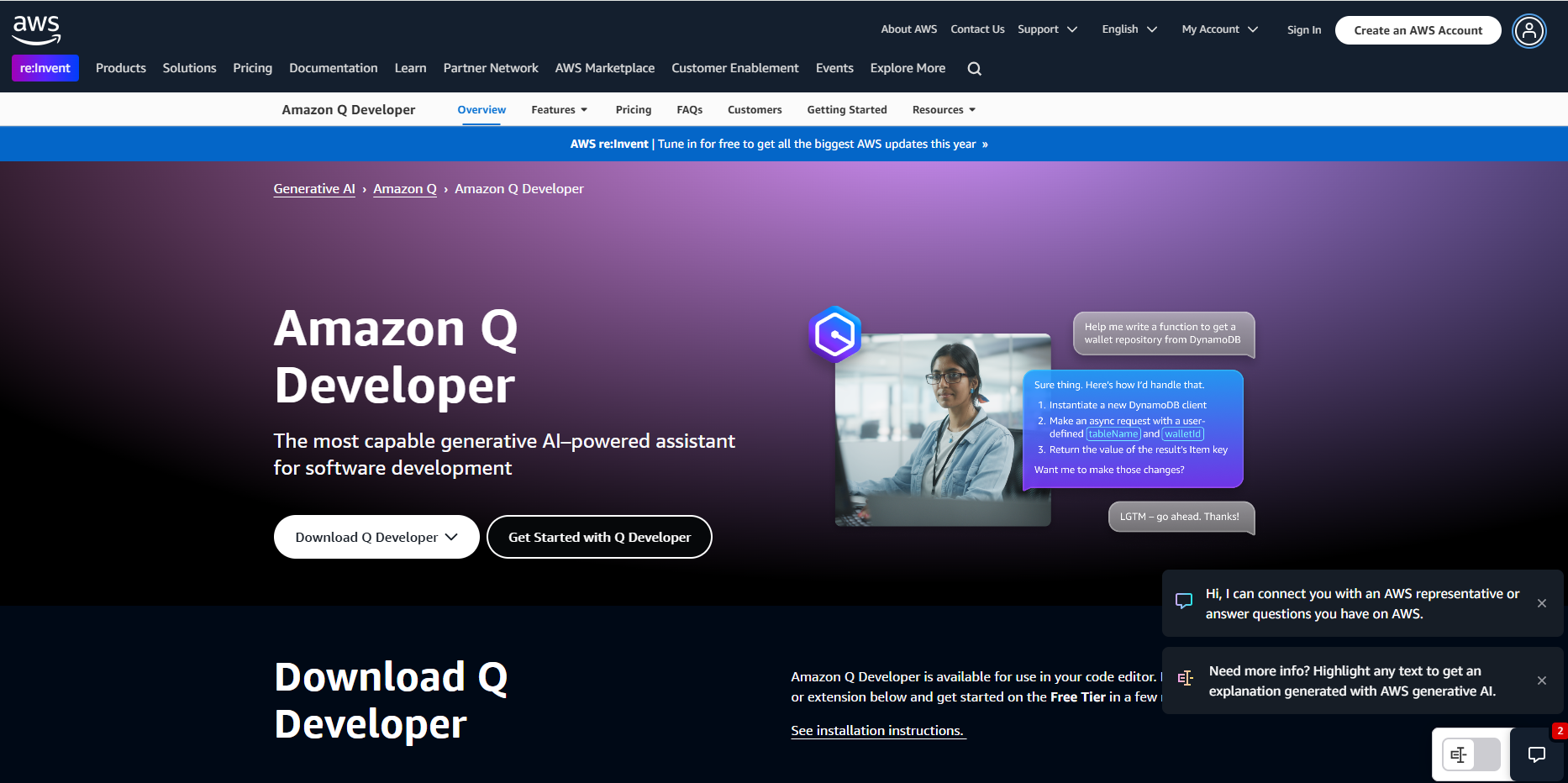Toggle the generative AI explanation switch
1568x783 pixels.
[x=1471, y=754]
